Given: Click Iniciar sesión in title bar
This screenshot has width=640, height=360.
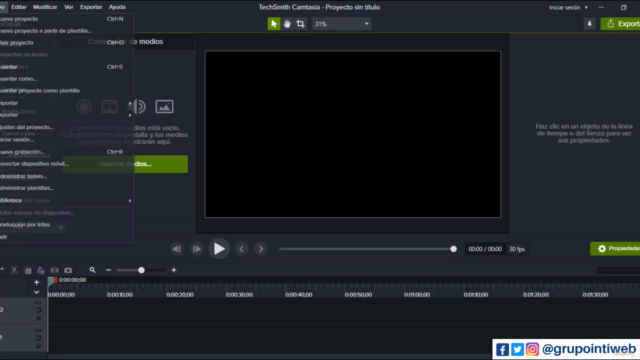Looking at the screenshot, I should click(x=564, y=7).
